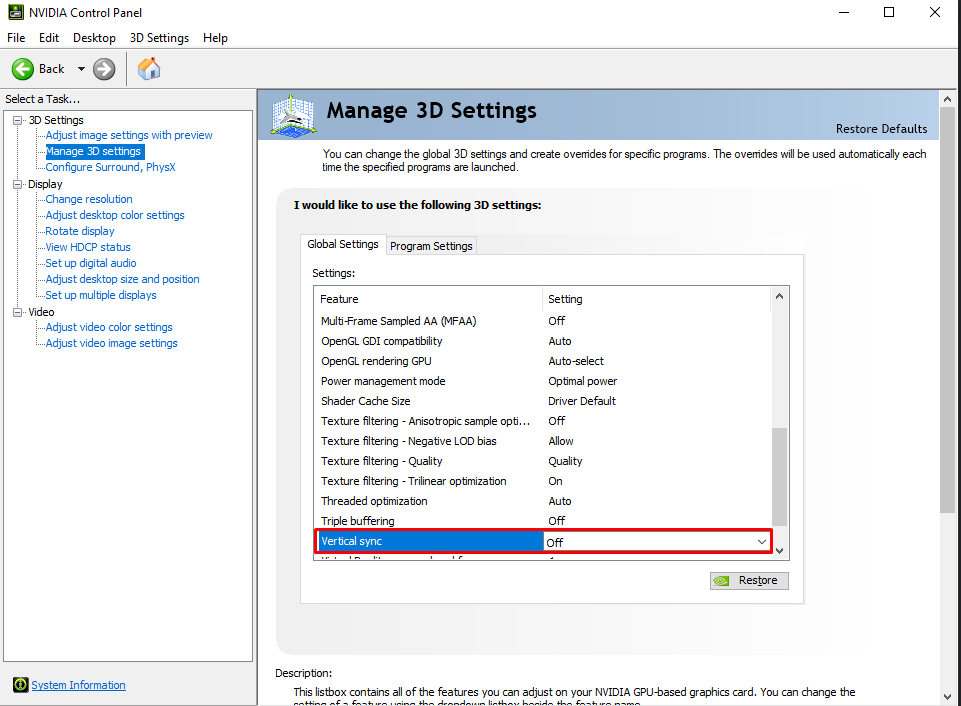Click the NVIDIA logo on Restore button
This screenshot has height=706, width=961.
click(722, 580)
